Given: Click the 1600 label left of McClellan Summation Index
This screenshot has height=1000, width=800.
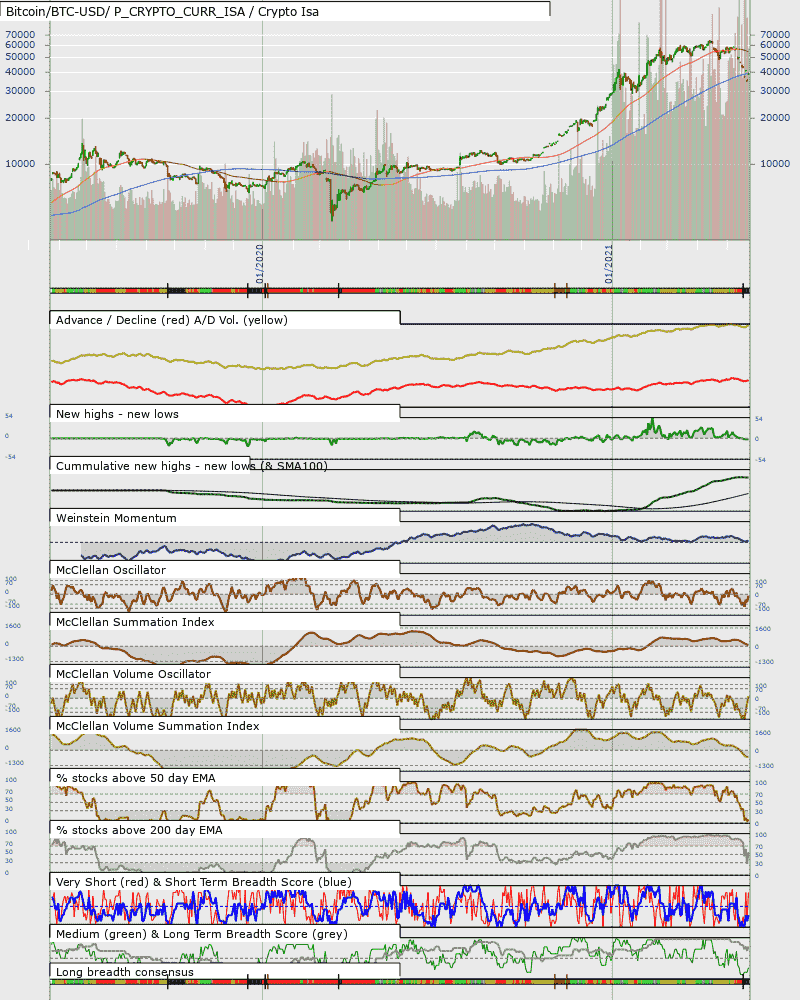Looking at the screenshot, I should (13, 626).
